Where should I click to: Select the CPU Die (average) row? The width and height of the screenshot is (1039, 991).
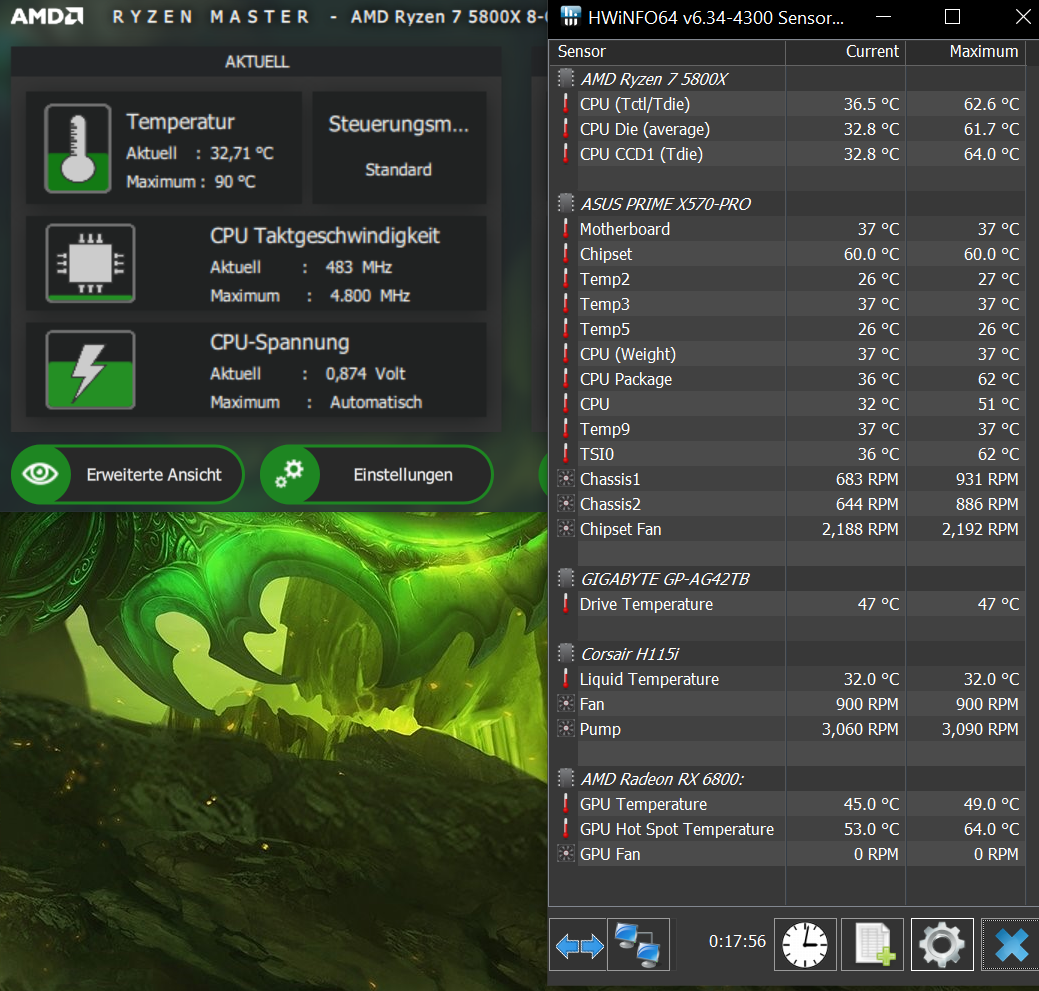pyautogui.click(x=788, y=129)
